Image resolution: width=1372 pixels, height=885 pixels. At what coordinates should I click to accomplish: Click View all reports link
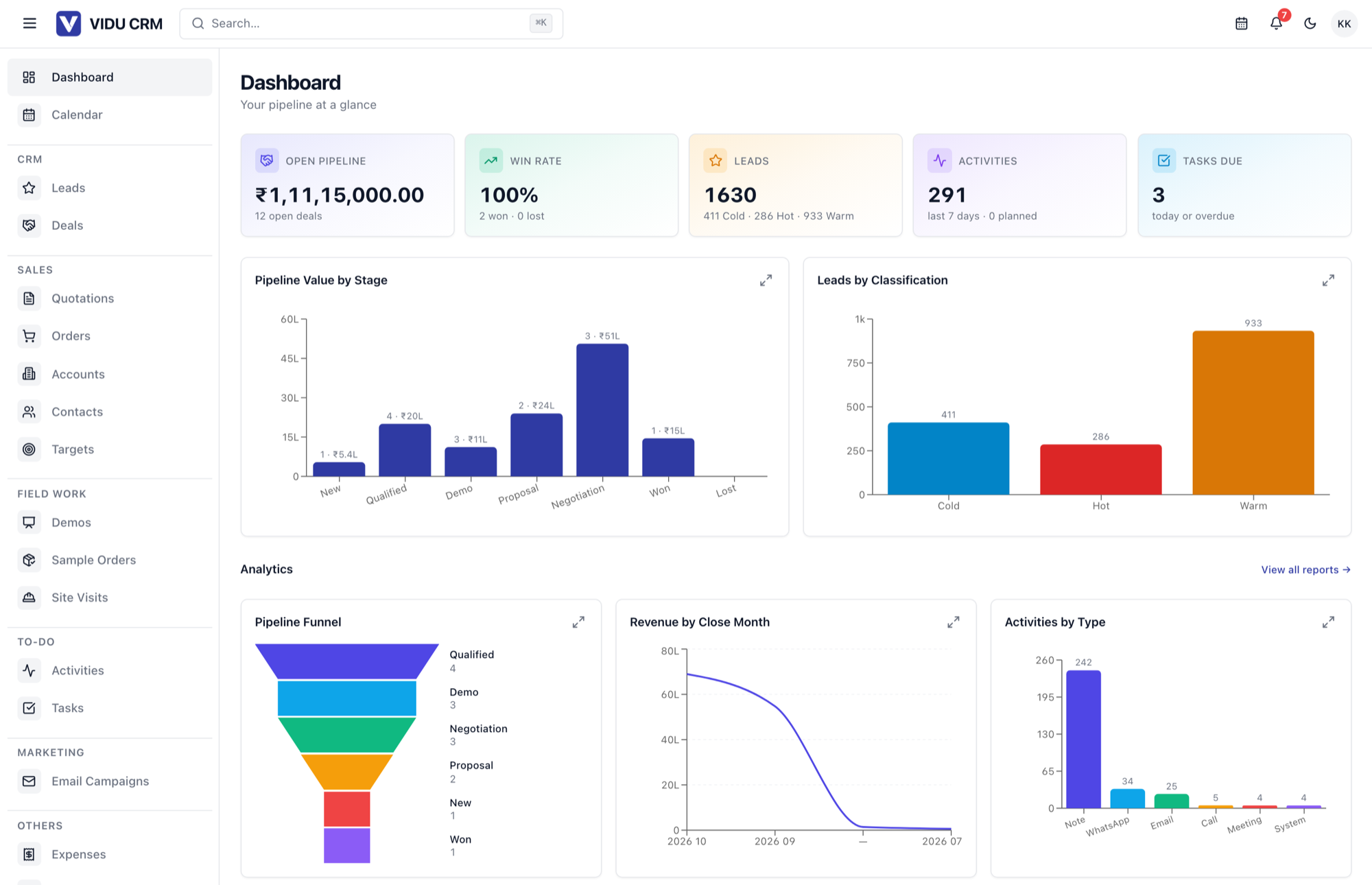[x=1305, y=569]
